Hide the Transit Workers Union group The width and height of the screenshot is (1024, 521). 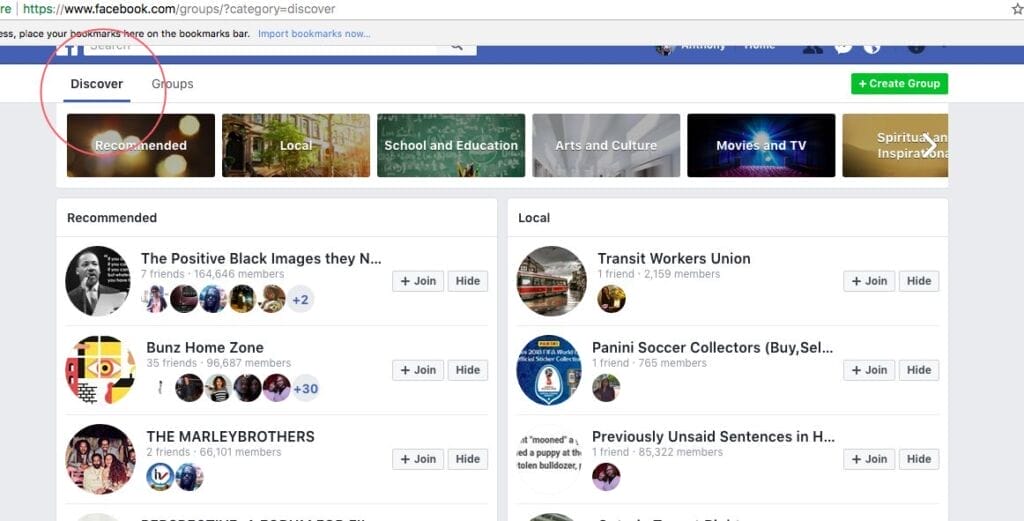click(919, 281)
